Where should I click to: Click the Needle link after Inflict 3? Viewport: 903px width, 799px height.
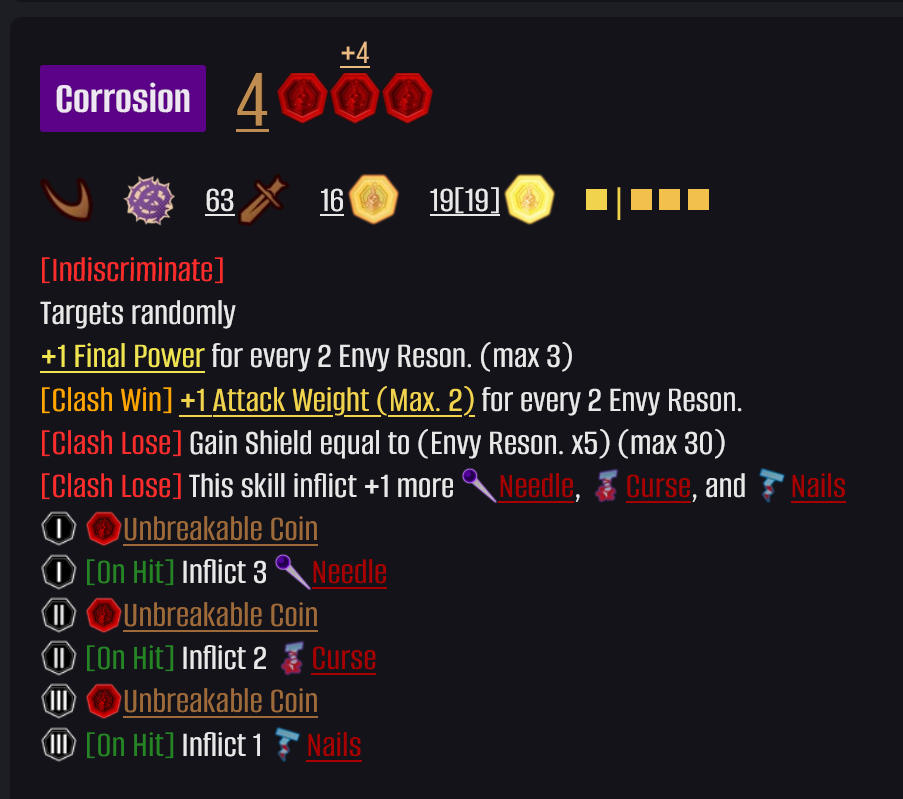pos(349,573)
